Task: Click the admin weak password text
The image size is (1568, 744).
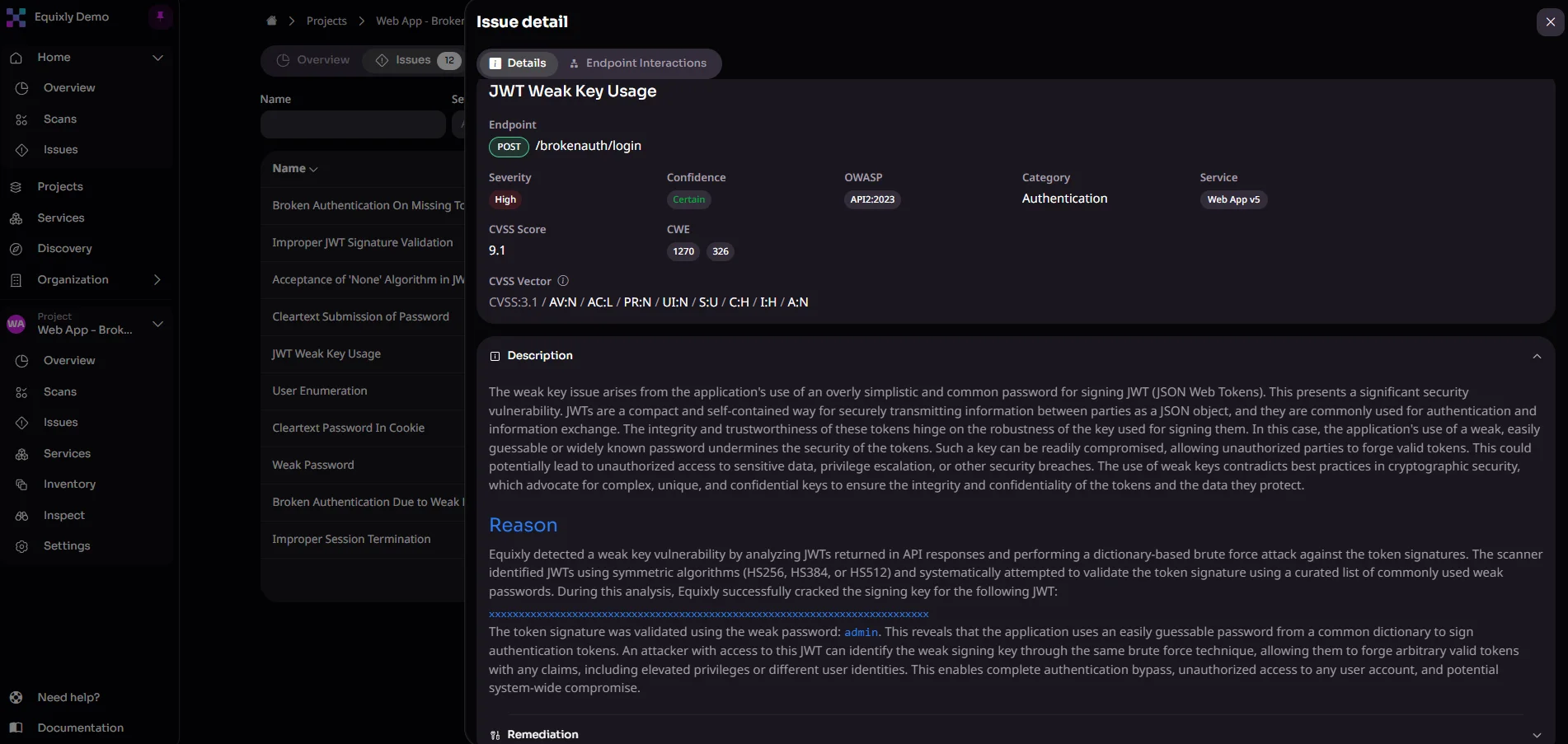Action: [861, 633]
